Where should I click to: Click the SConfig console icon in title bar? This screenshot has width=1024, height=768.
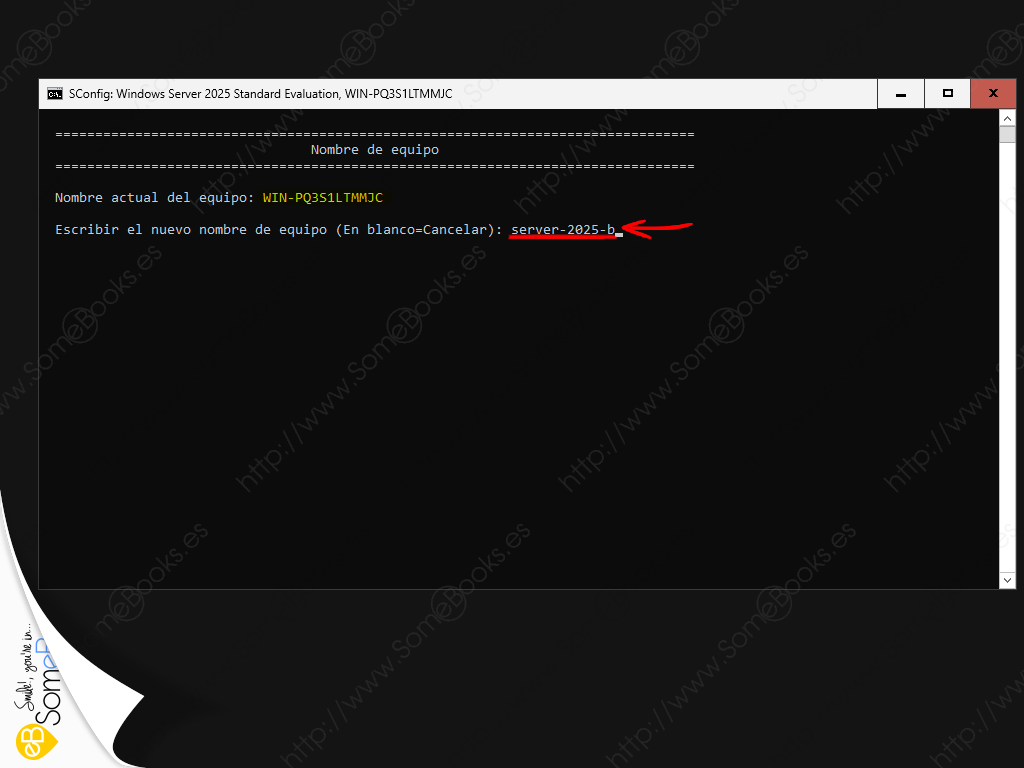coord(55,94)
